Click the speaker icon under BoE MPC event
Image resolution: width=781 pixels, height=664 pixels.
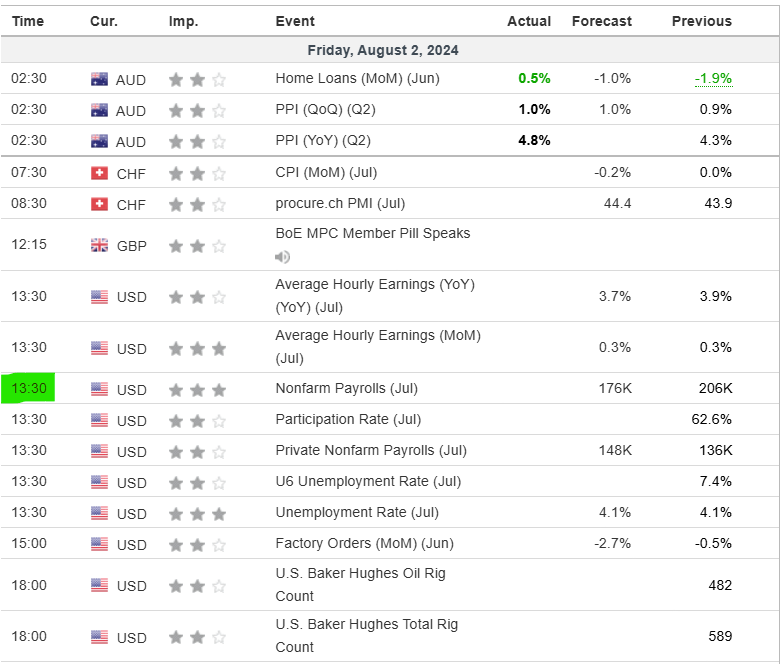[x=283, y=257]
